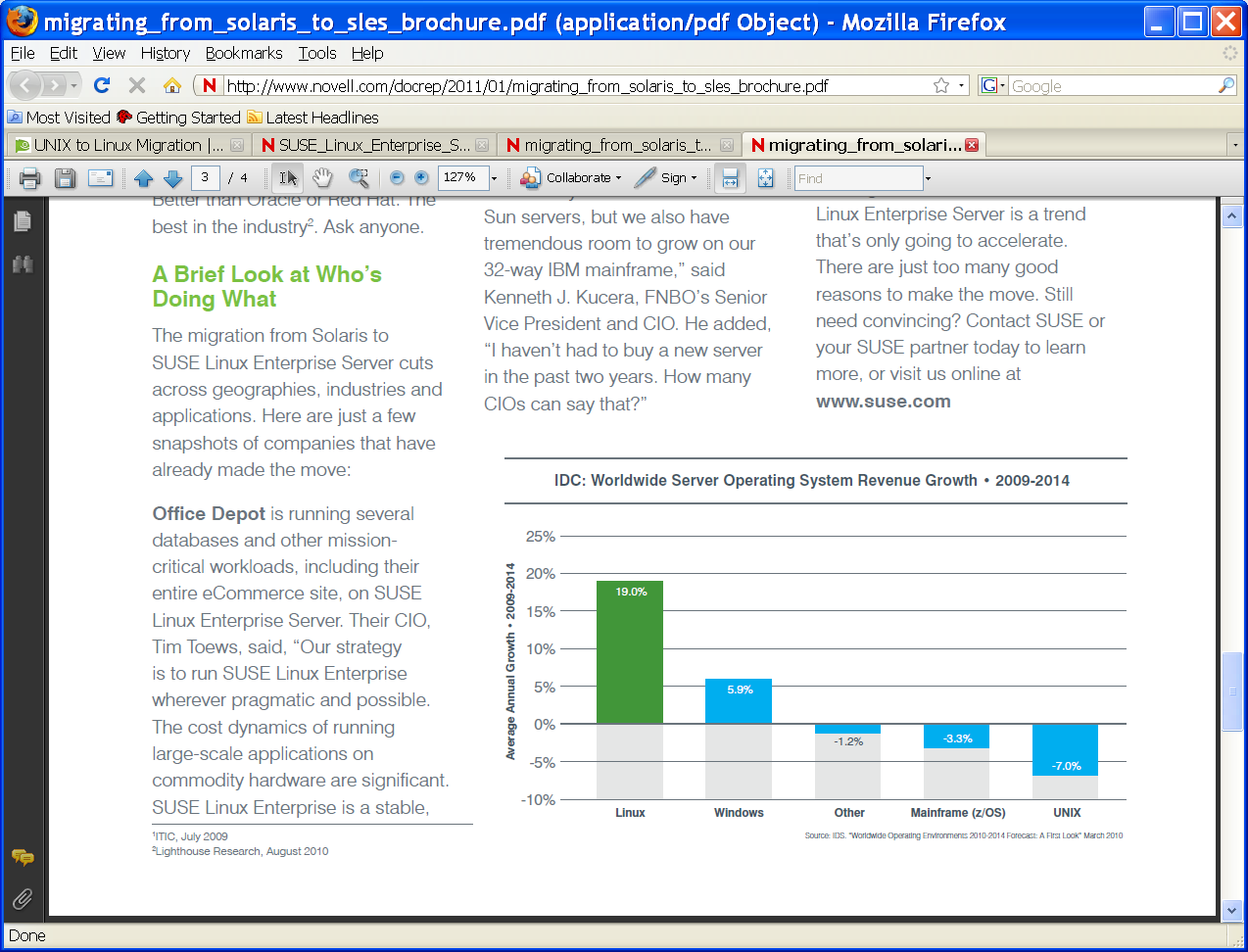Screen dimensions: 1248x952
Task: Open Most Visited bookmarks folder
Action: (59, 118)
